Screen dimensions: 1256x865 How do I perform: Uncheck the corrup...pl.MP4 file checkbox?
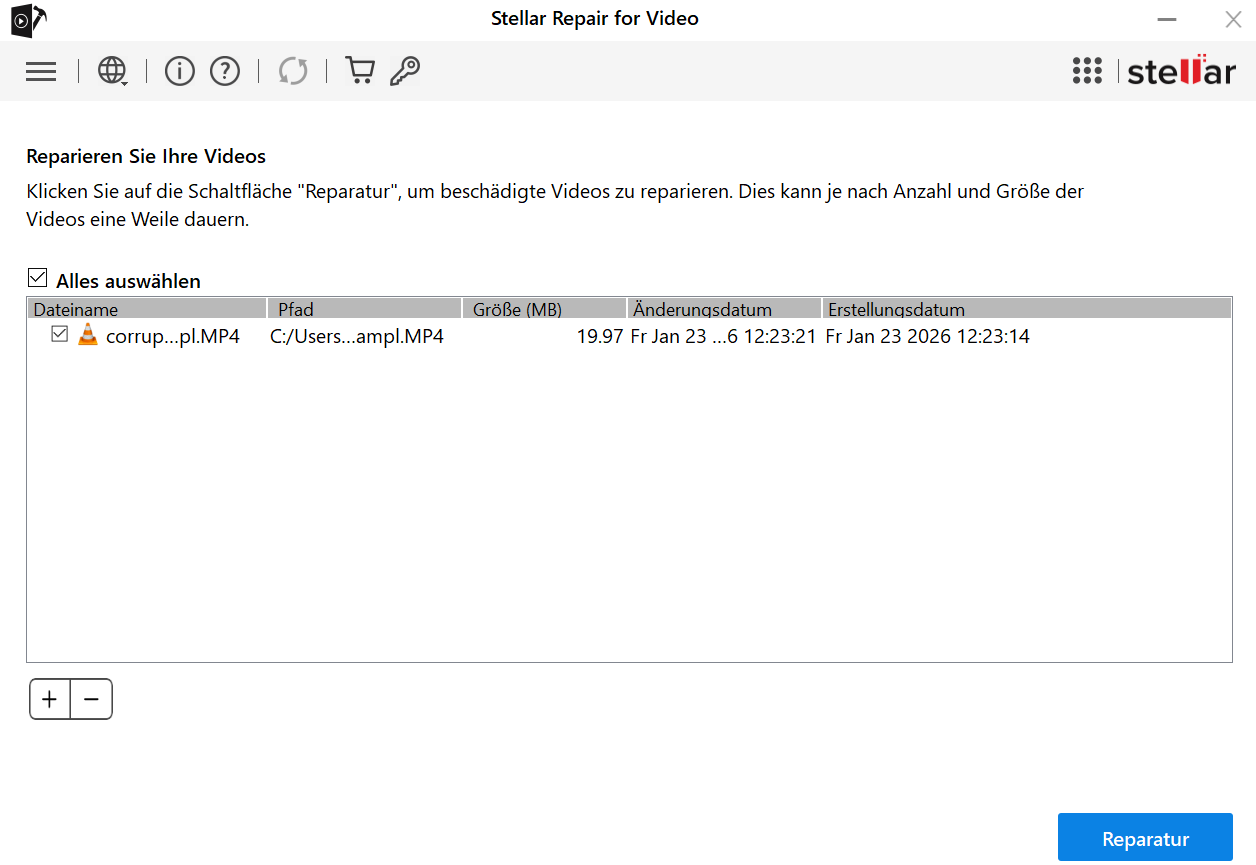[x=60, y=335]
